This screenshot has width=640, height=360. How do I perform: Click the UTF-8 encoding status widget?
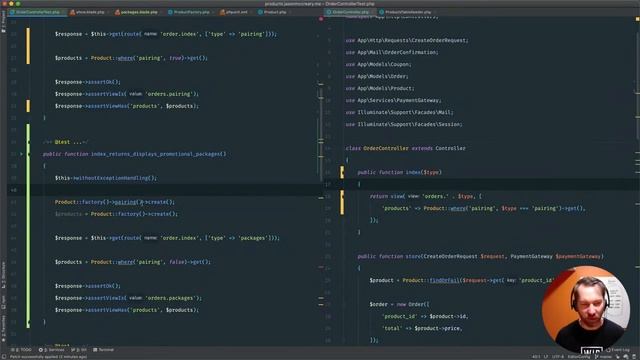[558, 357]
